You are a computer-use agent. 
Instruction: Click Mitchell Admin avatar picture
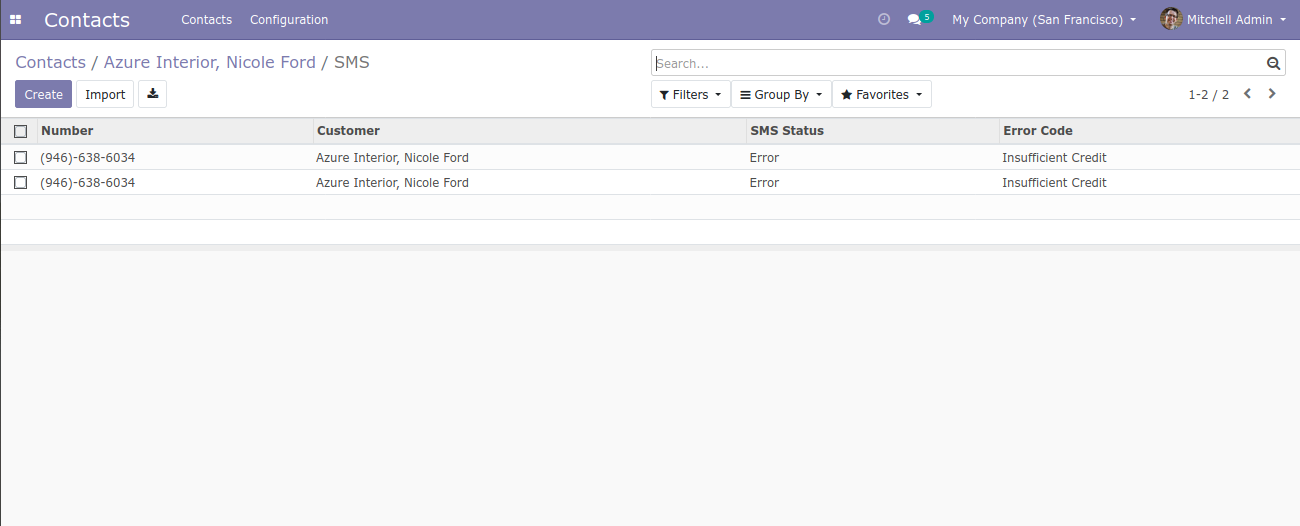pos(1171,19)
